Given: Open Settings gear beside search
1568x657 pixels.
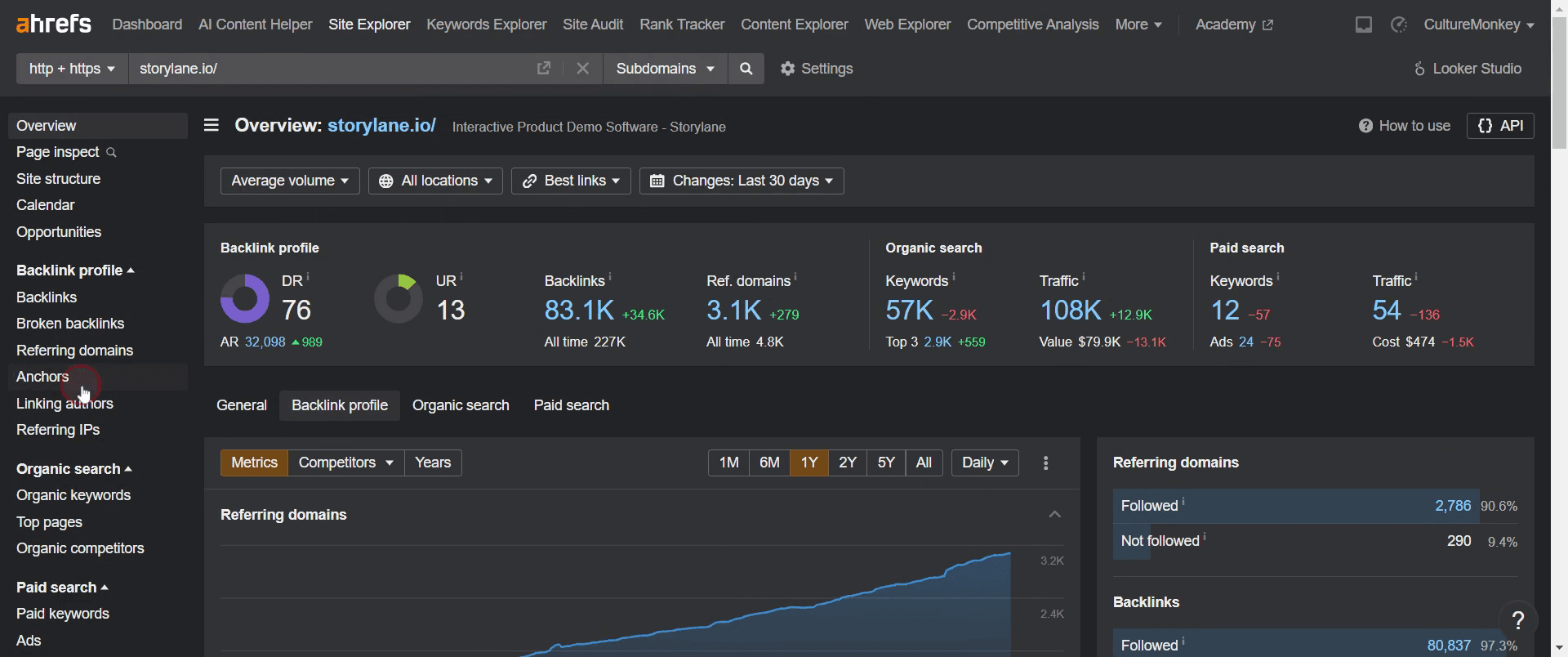Looking at the screenshot, I should pyautogui.click(x=817, y=69).
